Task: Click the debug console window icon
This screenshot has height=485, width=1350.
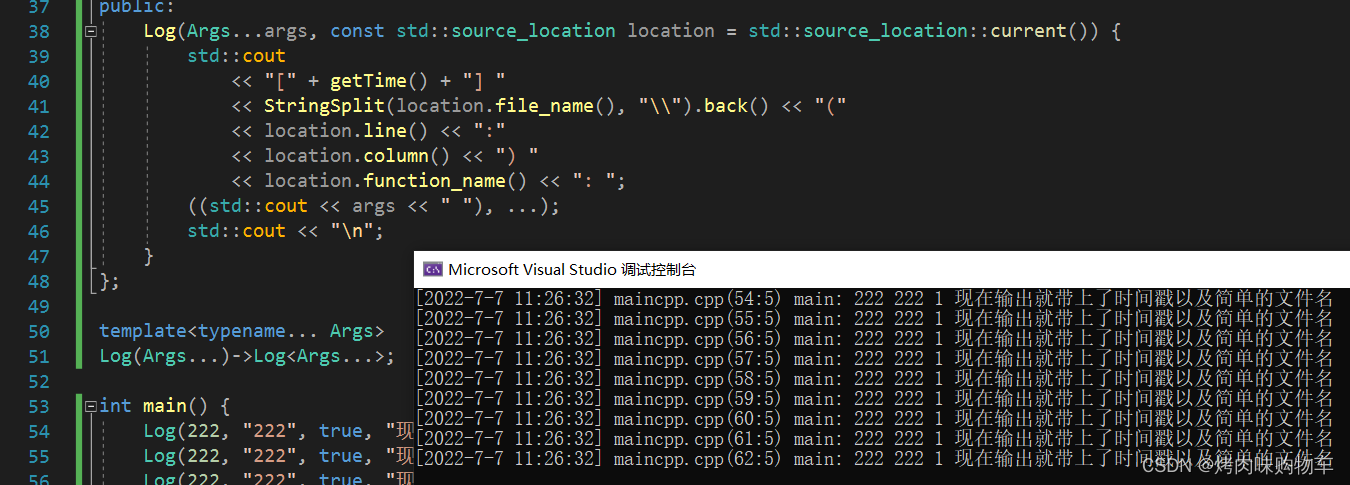Action: click(x=433, y=269)
